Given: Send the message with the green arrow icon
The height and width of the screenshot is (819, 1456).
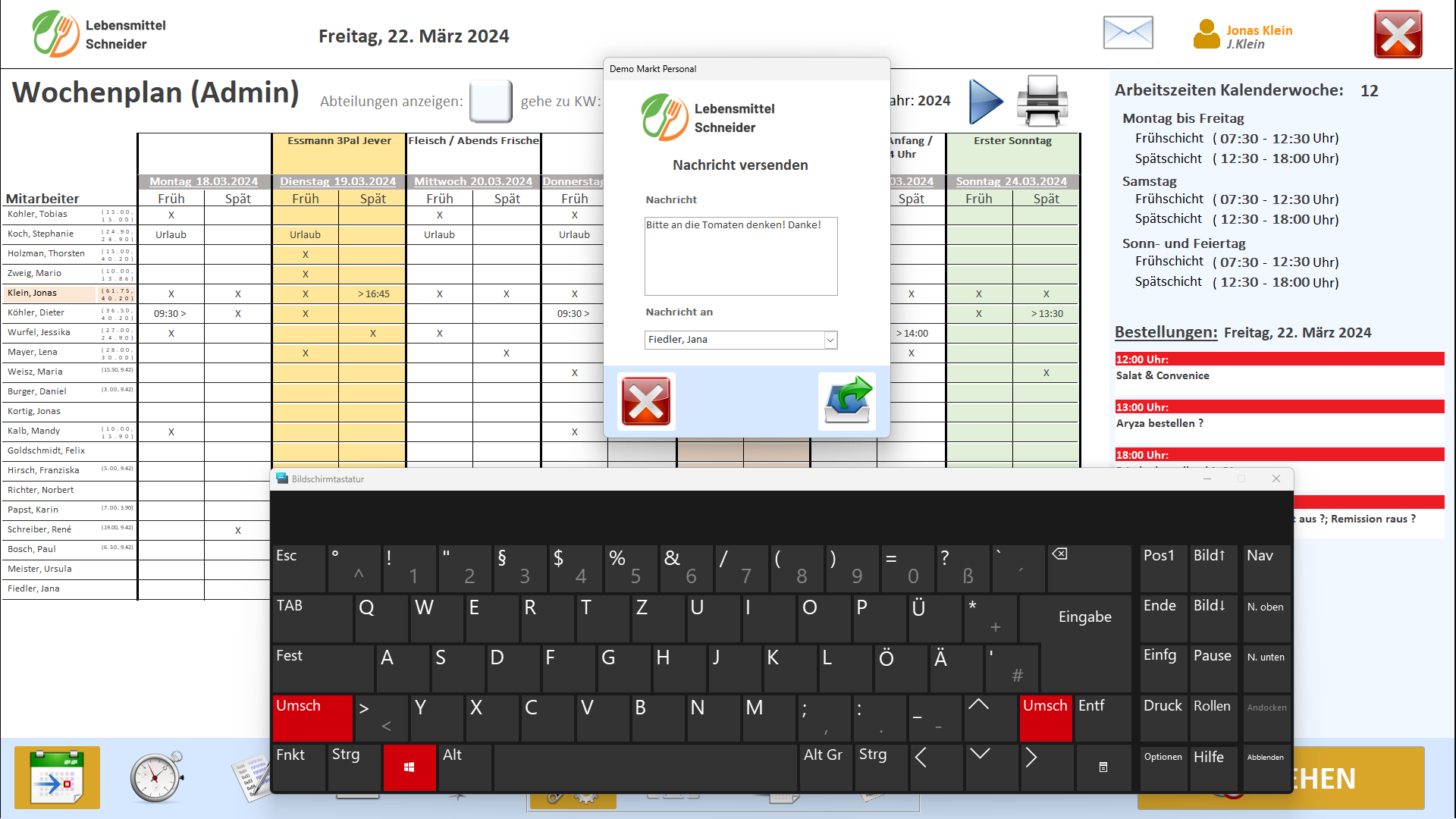Looking at the screenshot, I should click(847, 401).
